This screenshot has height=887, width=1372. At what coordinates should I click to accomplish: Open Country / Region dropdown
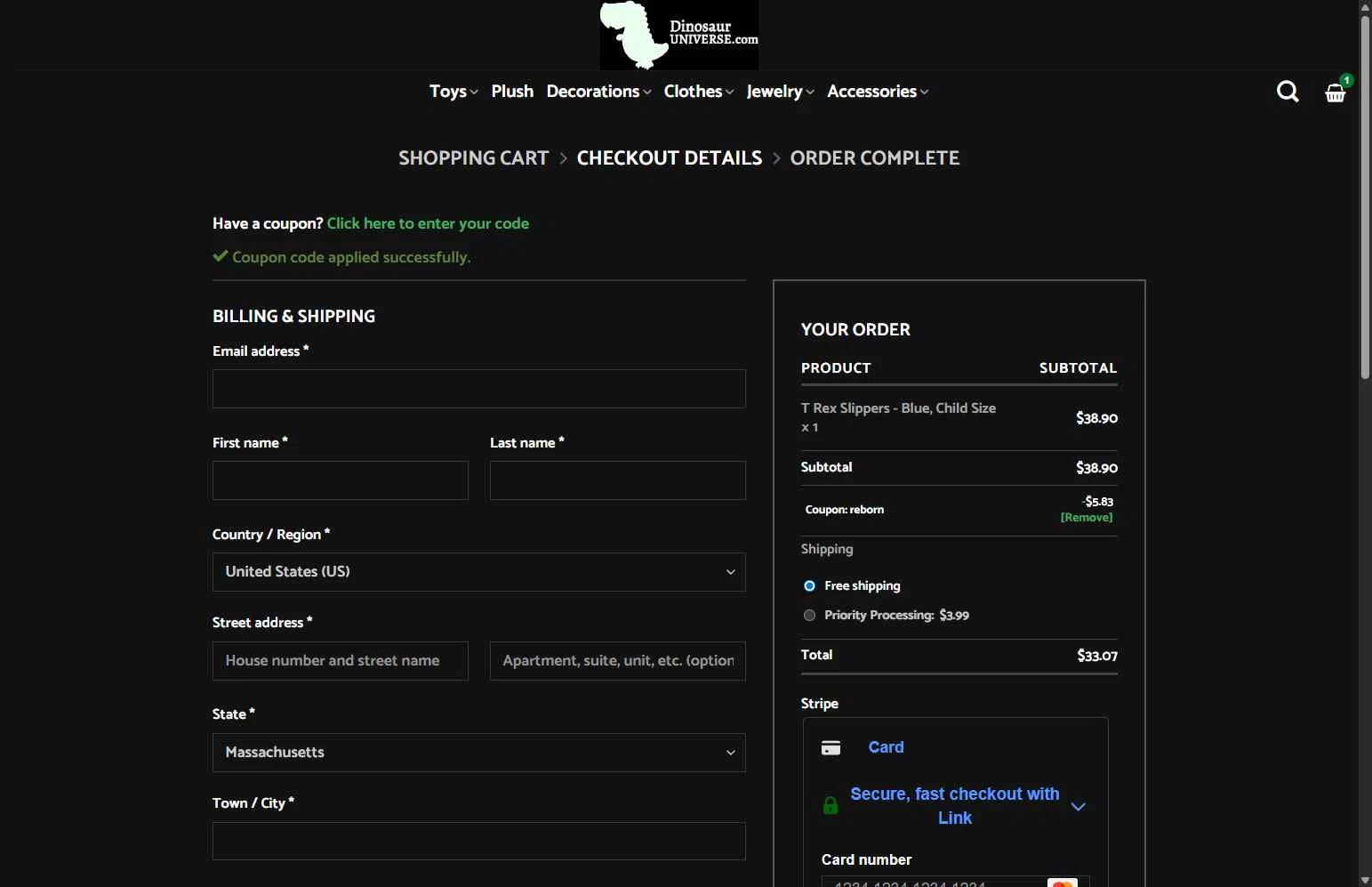tap(479, 572)
